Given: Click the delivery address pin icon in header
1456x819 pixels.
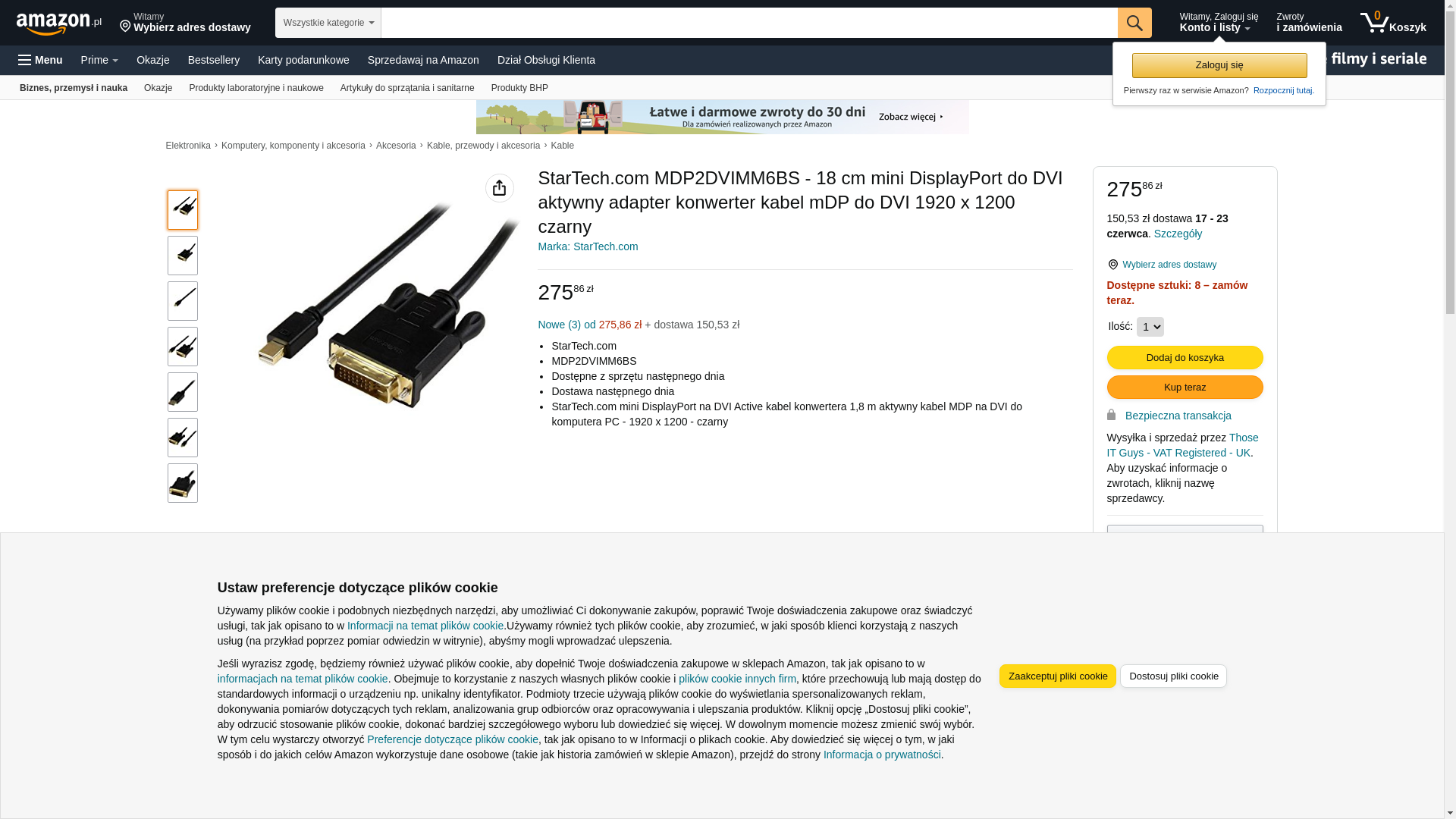Looking at the screenshot, I should pyautogui.click(x=125, y=27).
